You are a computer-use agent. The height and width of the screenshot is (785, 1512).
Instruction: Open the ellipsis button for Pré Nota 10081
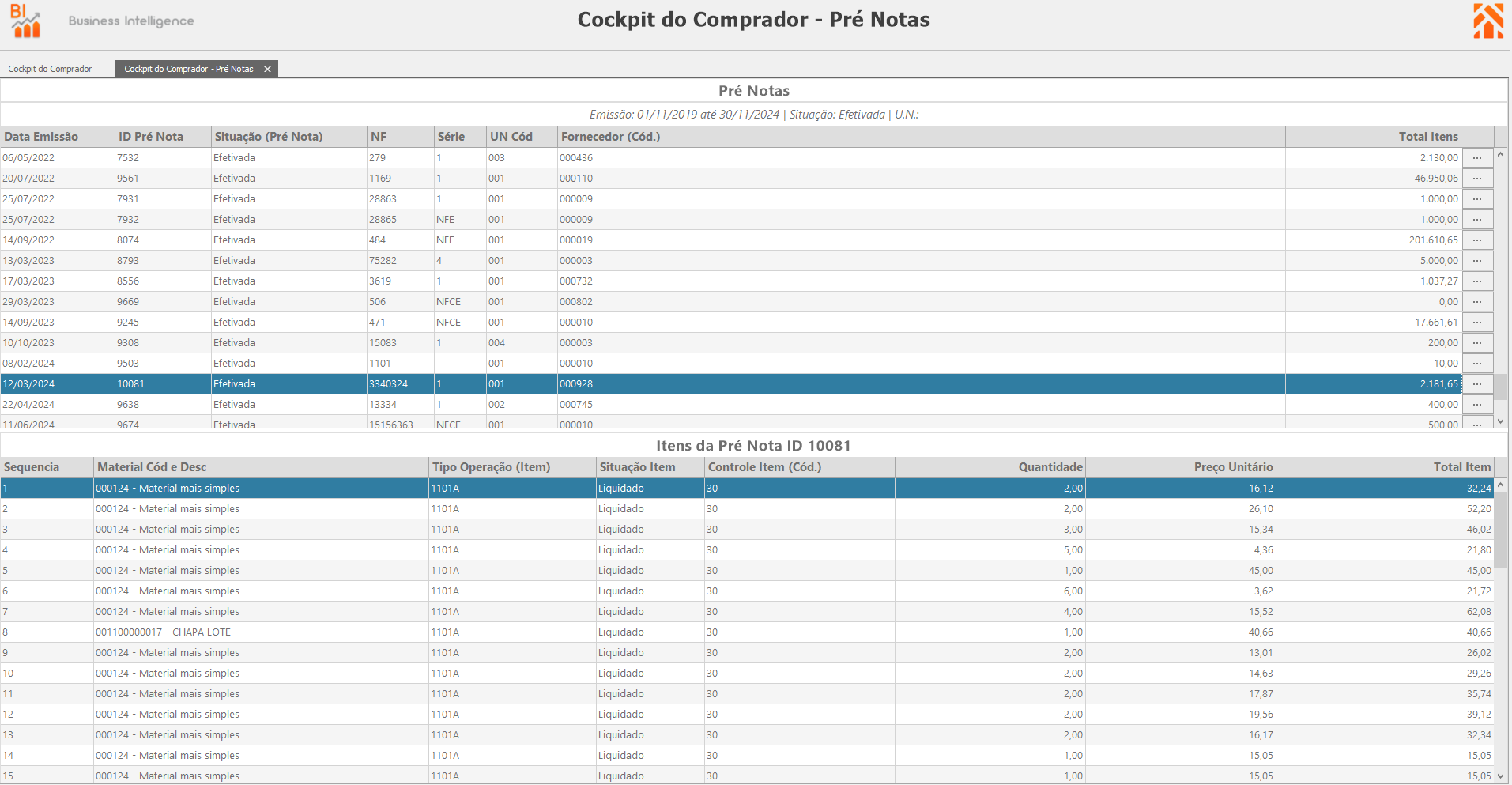pyautogui.click(x=1477, y=384)
